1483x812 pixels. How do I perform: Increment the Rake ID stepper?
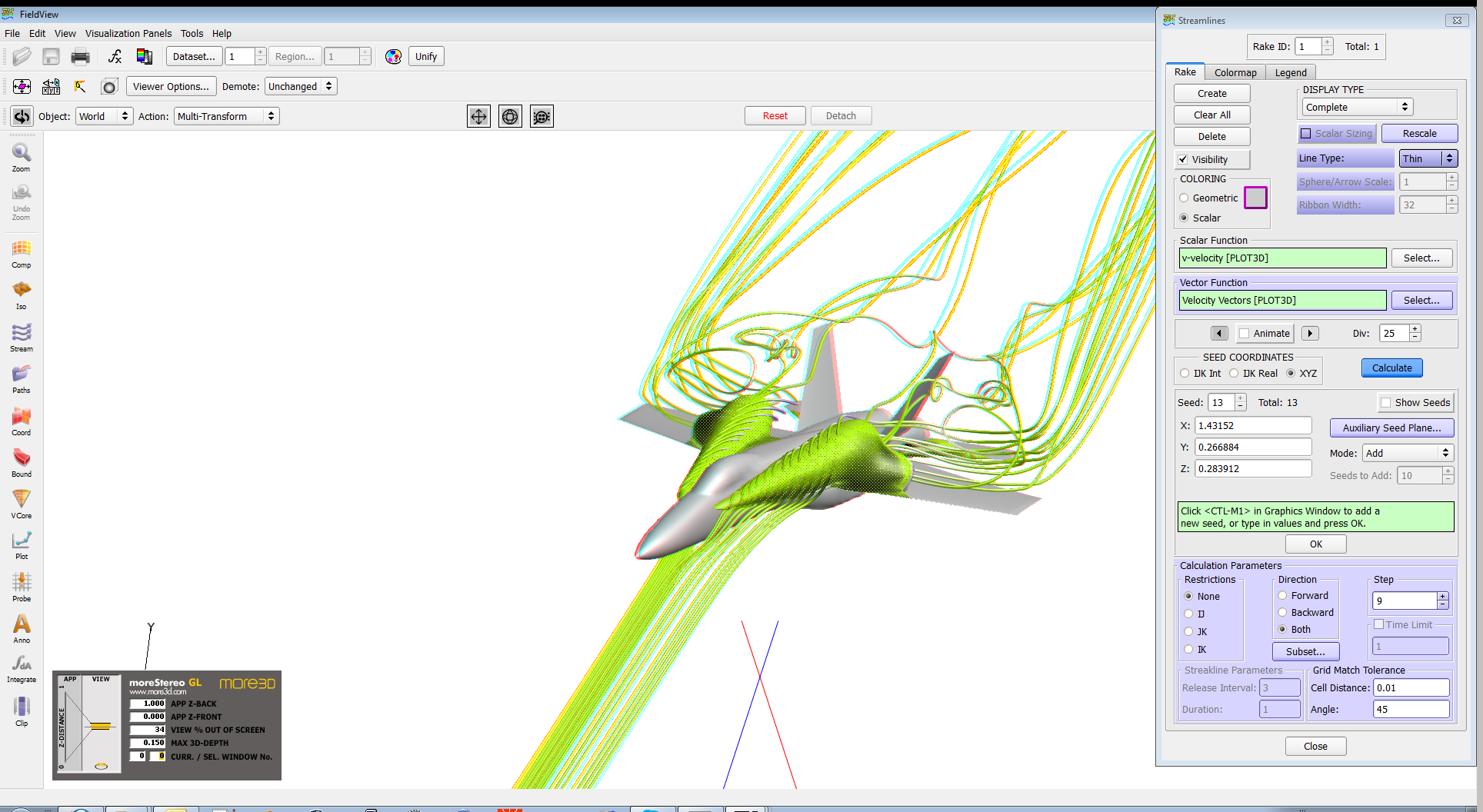[x=1327, y=42]
